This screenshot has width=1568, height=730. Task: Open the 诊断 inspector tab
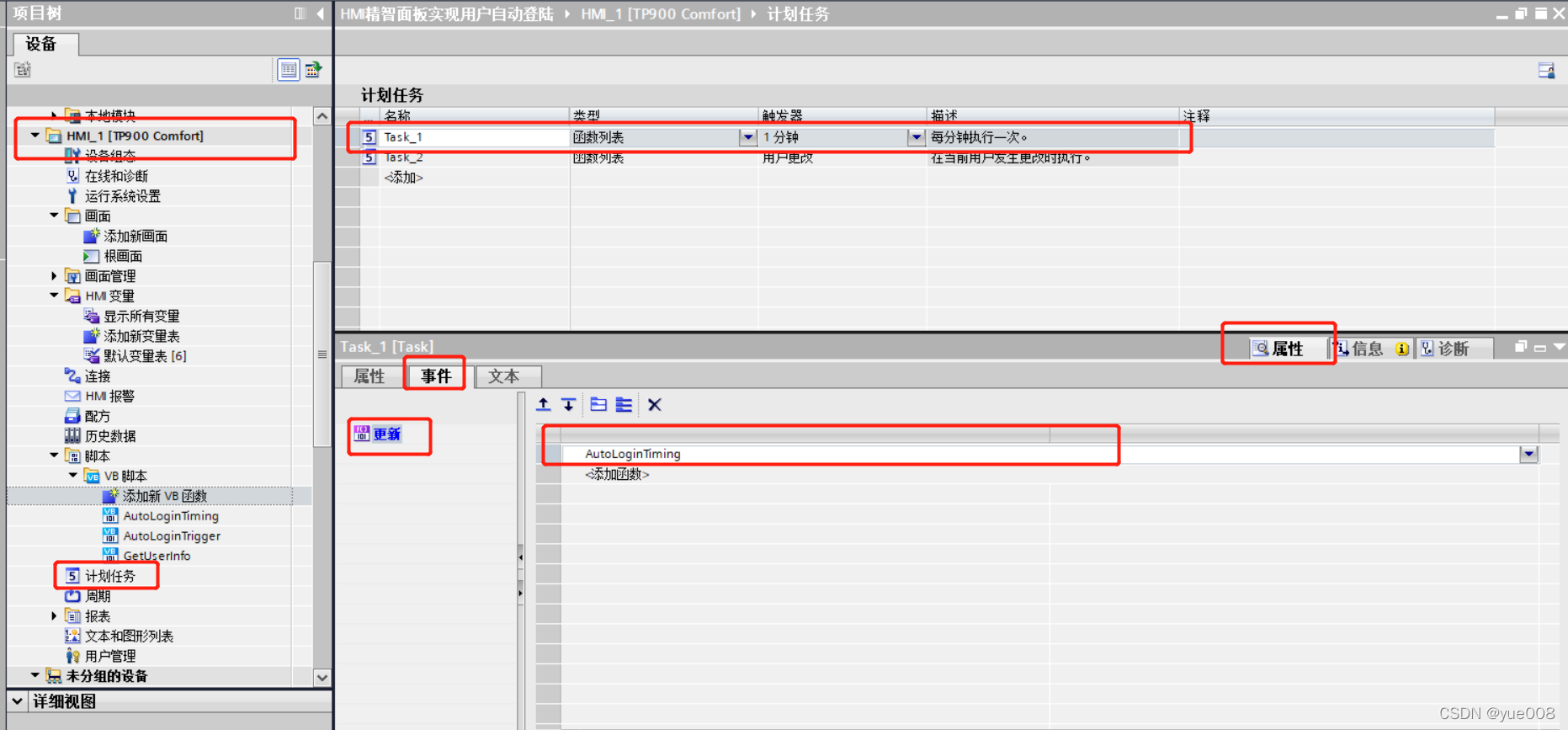1454,349
